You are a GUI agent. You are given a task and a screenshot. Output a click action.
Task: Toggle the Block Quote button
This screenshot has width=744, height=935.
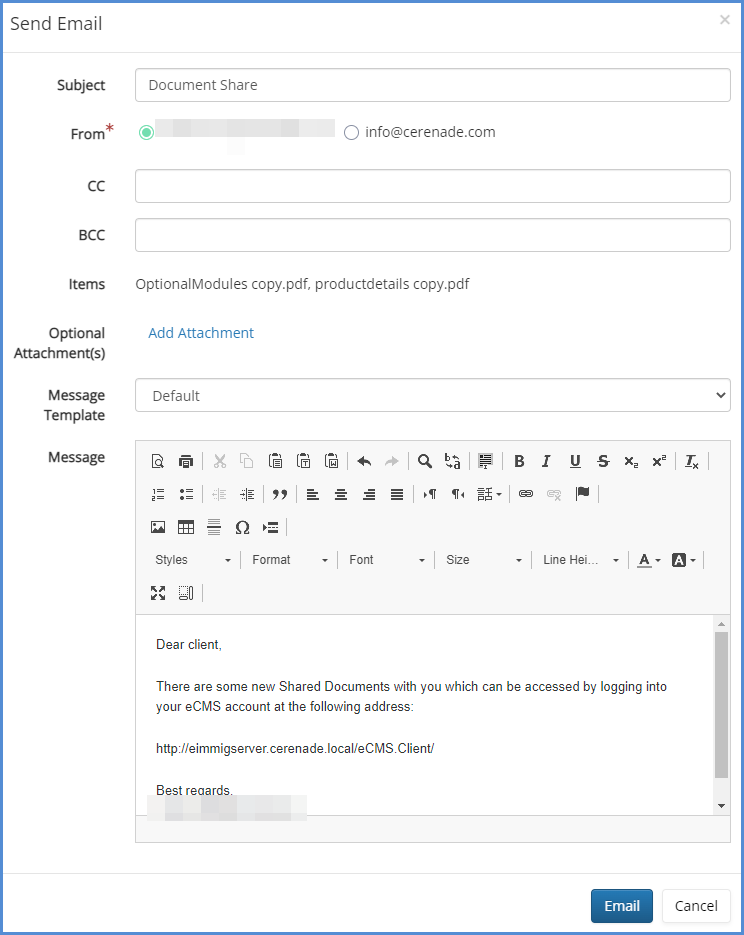[280, 494]
